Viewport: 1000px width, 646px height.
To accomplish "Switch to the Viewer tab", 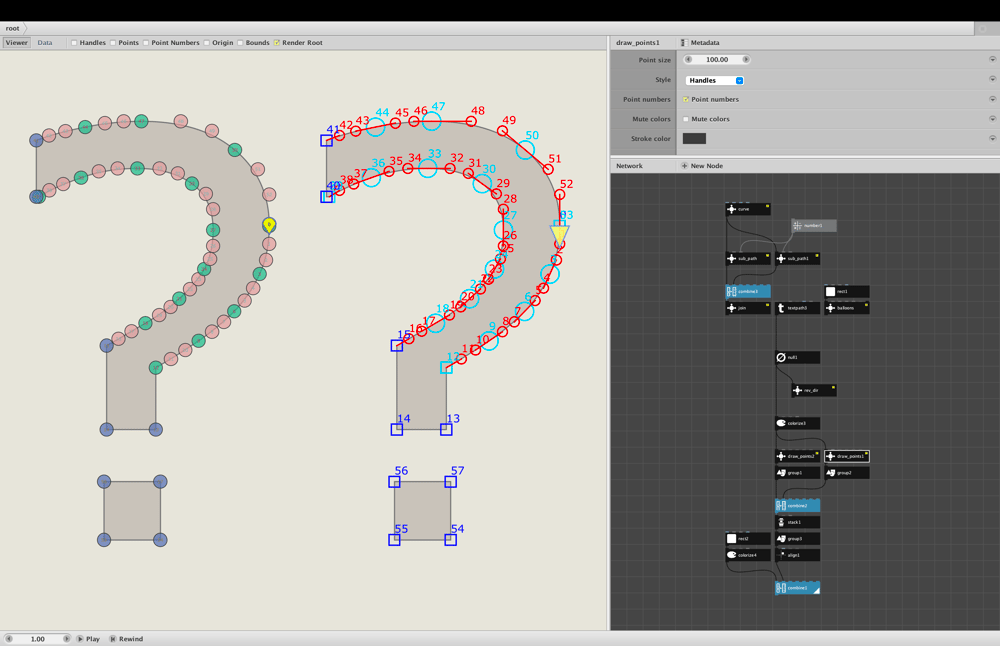I will pyautogui.click(x=17, y=43).
